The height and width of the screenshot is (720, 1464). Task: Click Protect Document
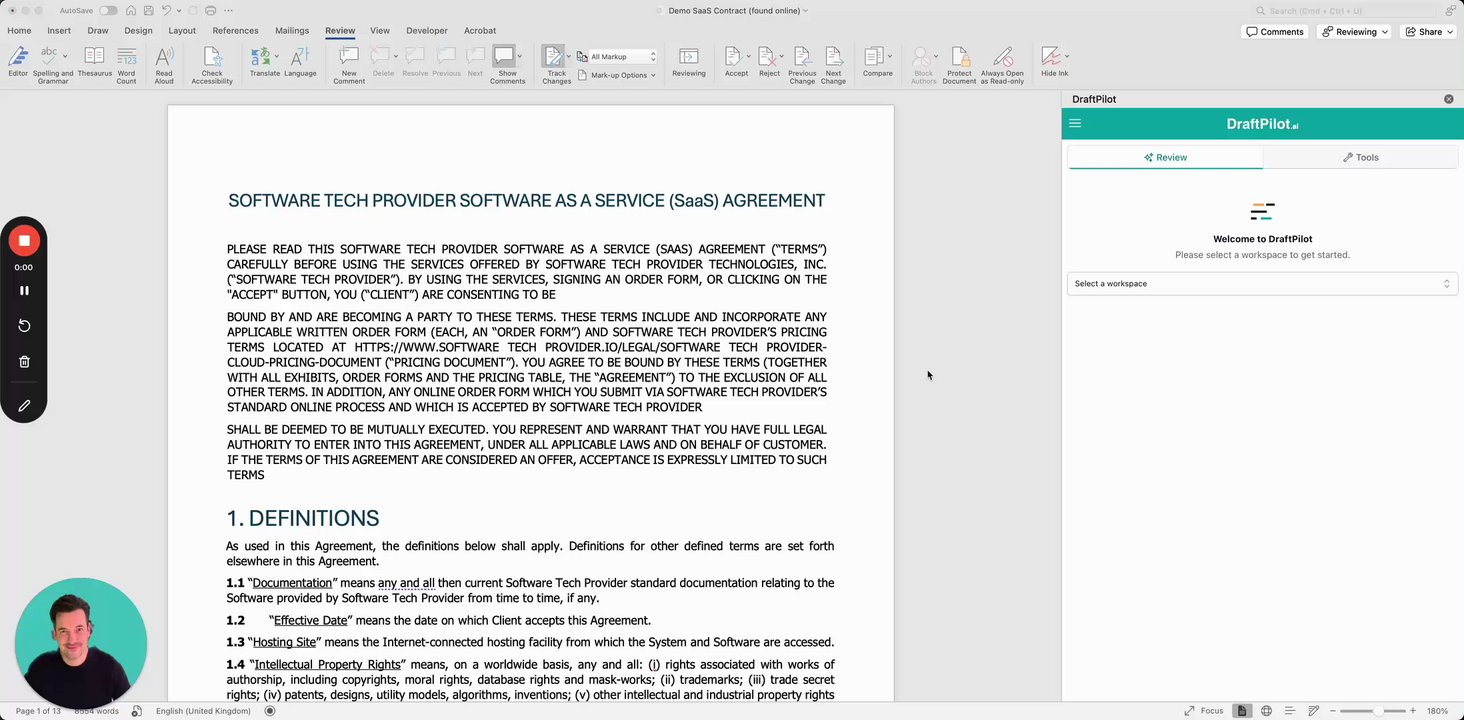[x=959, y=65]
